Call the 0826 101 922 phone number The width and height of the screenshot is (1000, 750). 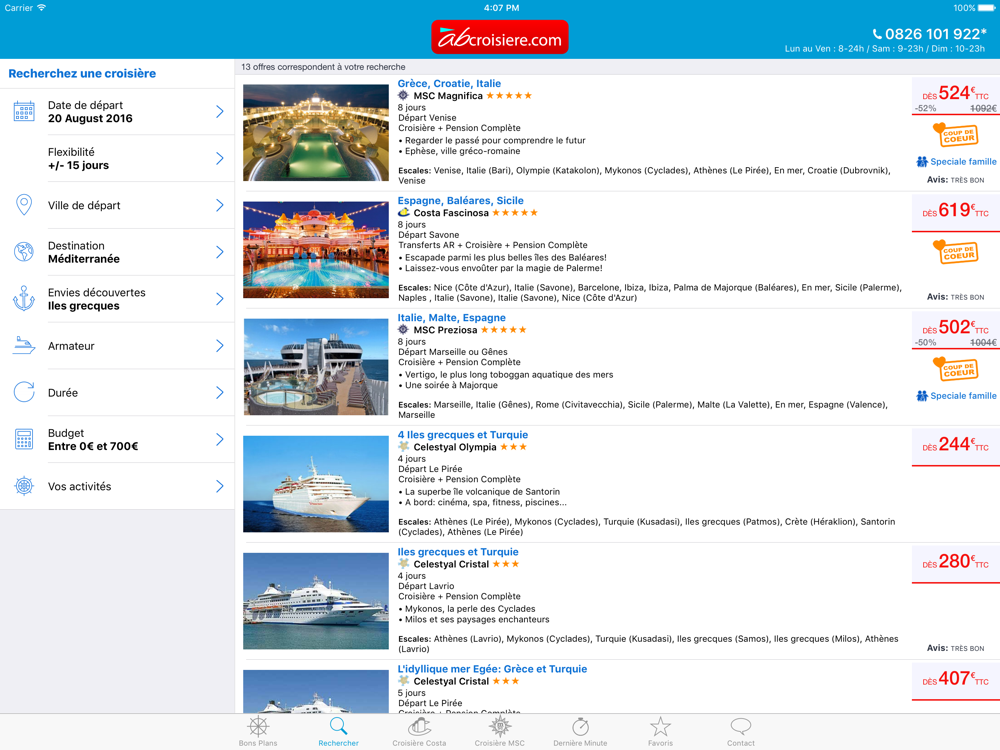(x=935, y=34)
